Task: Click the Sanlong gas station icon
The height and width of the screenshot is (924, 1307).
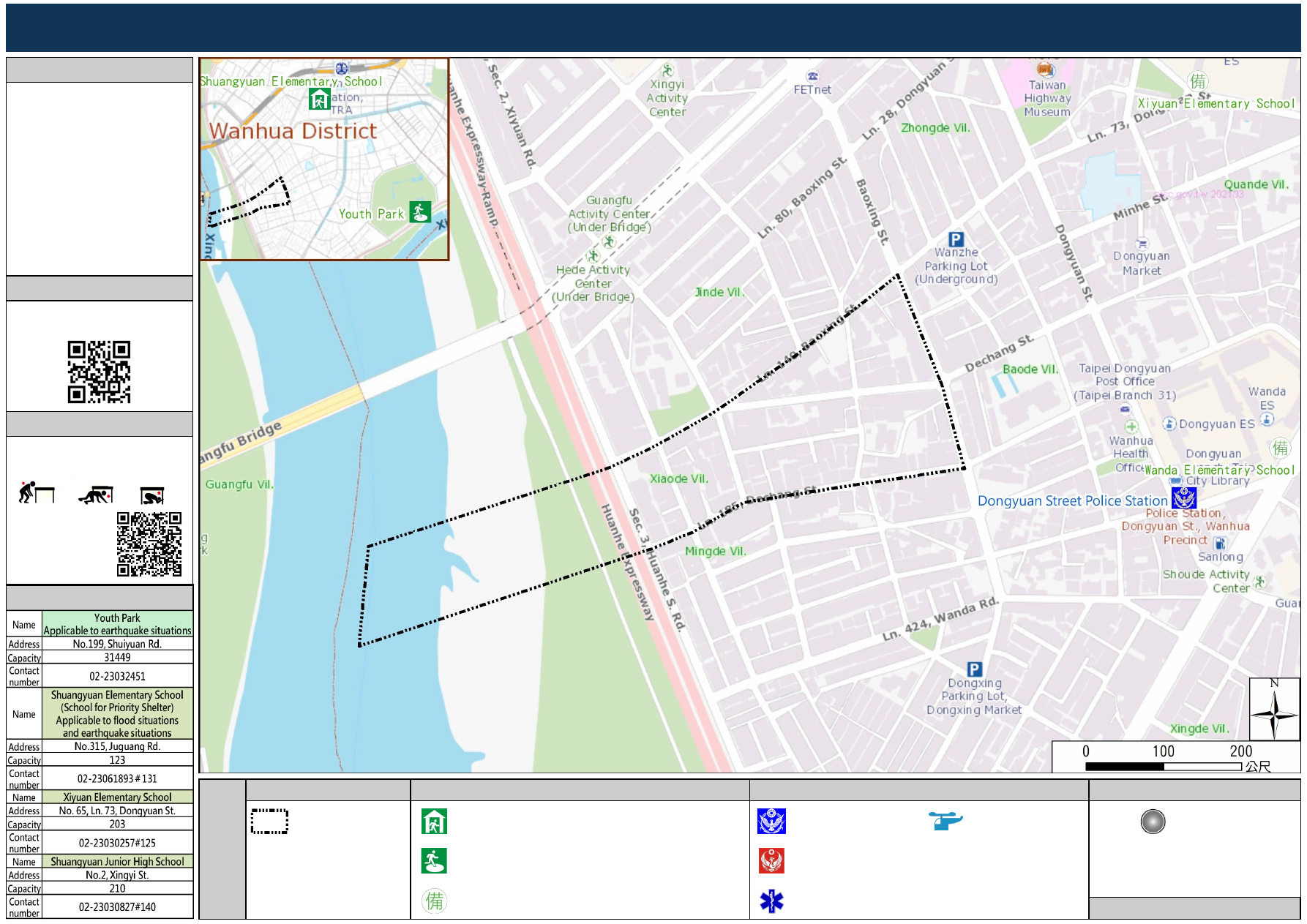Action: tap(1220, 543)
